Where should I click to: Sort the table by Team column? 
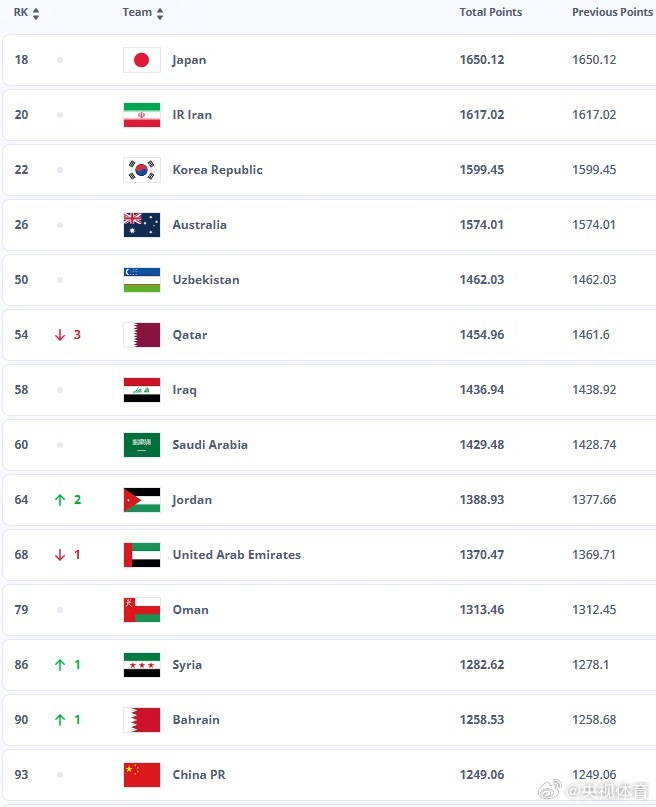point(143,13)
